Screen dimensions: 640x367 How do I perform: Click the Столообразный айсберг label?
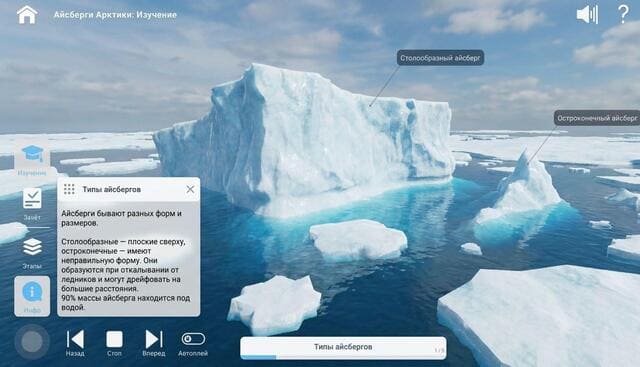coord(440,58)
